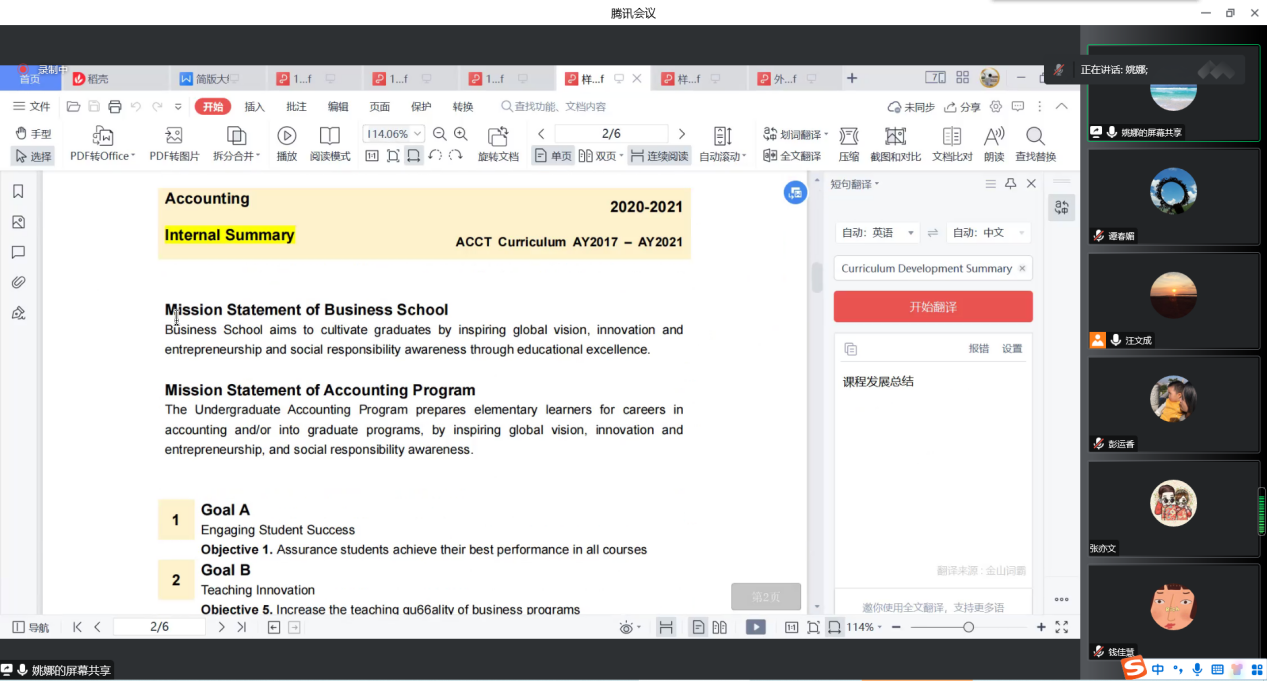The image size is (1267, 681).
Task: Expand the zoom percentage dropdown
Action: 418,134
